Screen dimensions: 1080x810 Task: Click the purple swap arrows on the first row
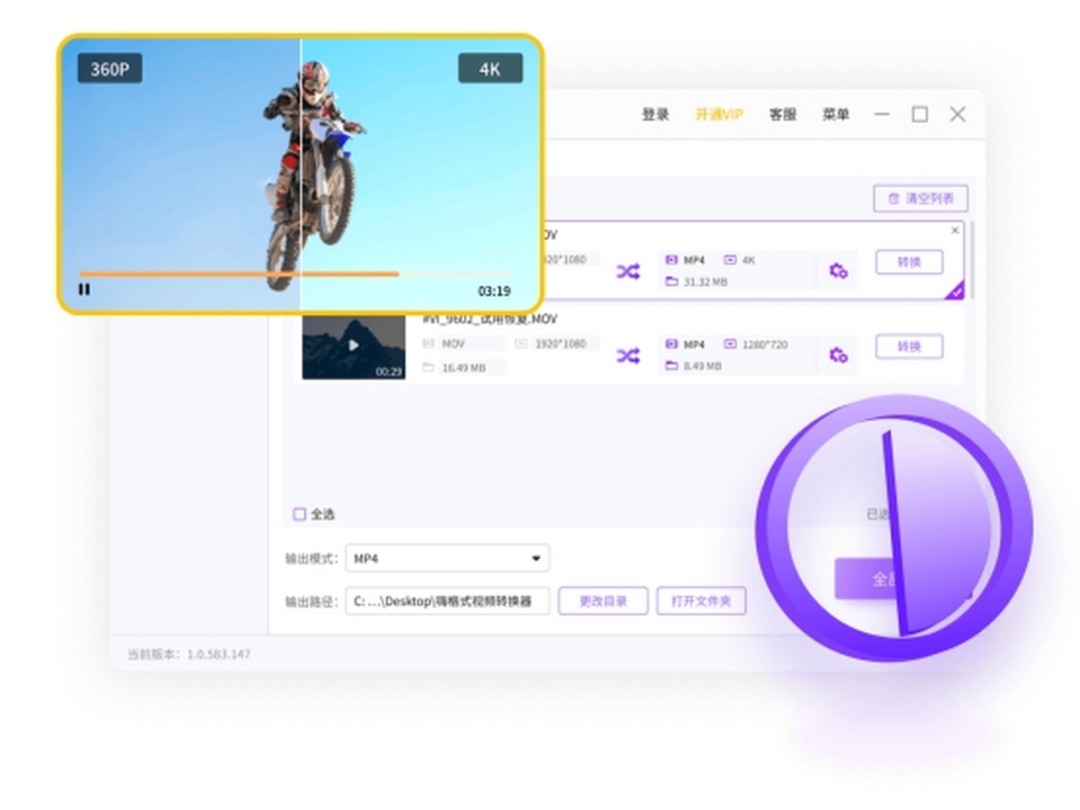(x=629, y=270)
